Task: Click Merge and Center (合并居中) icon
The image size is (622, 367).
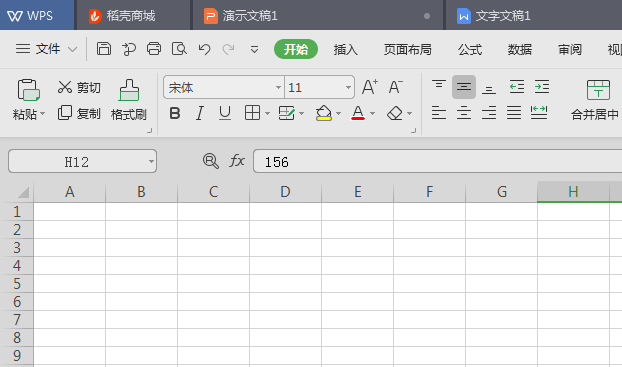Action: (x=598, y=90)
